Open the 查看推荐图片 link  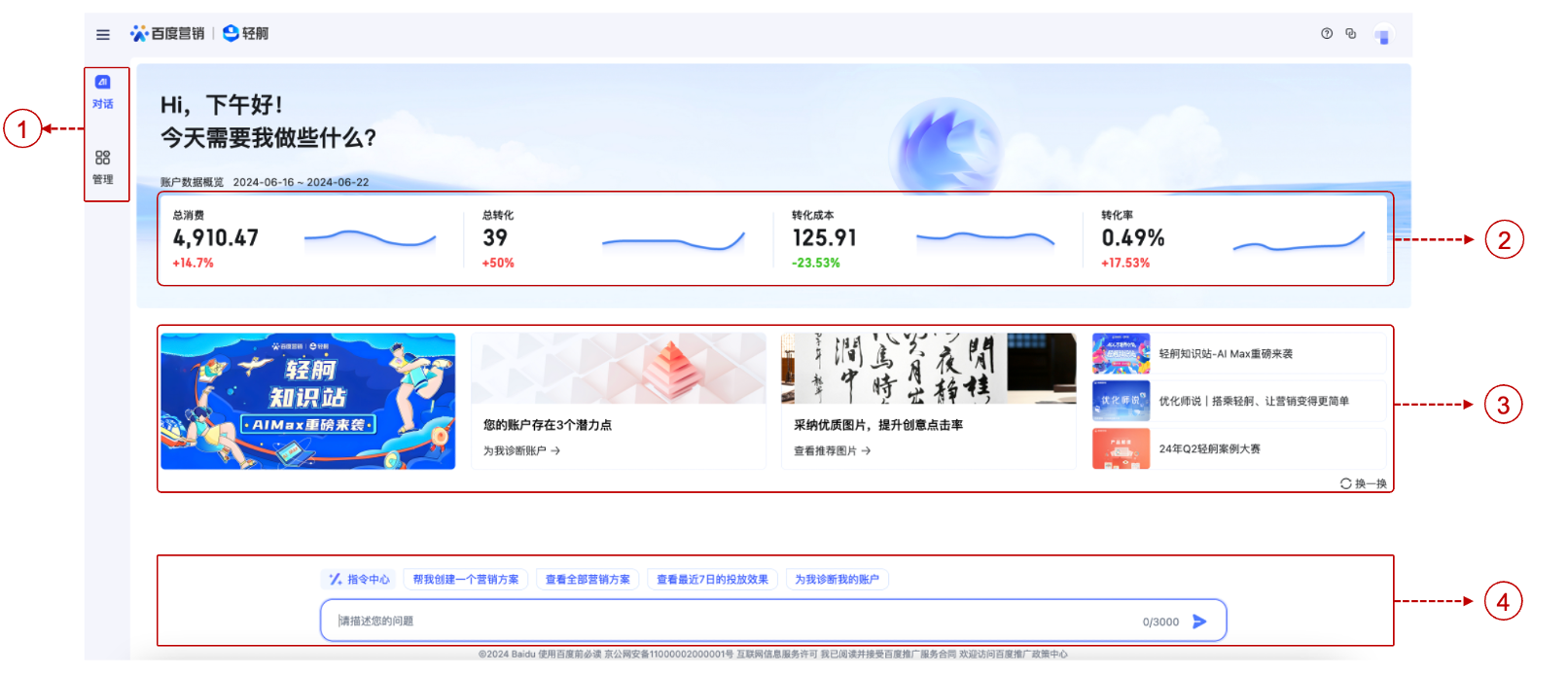click(832, 451)
